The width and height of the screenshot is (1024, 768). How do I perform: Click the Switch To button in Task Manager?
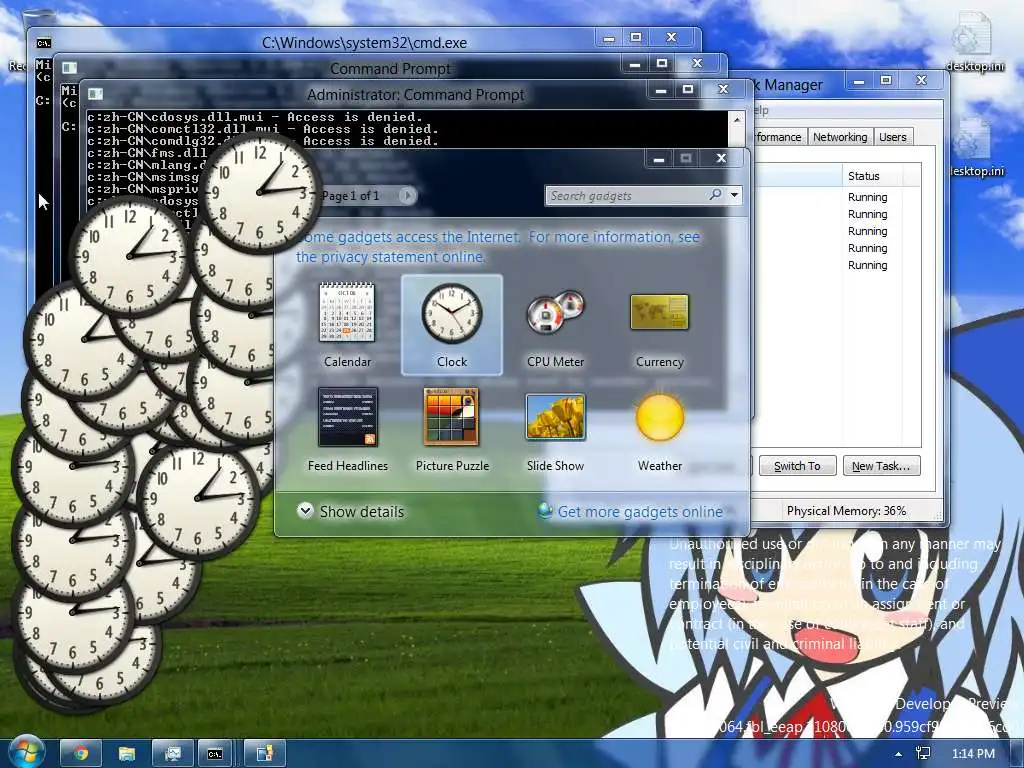(797, 466)
